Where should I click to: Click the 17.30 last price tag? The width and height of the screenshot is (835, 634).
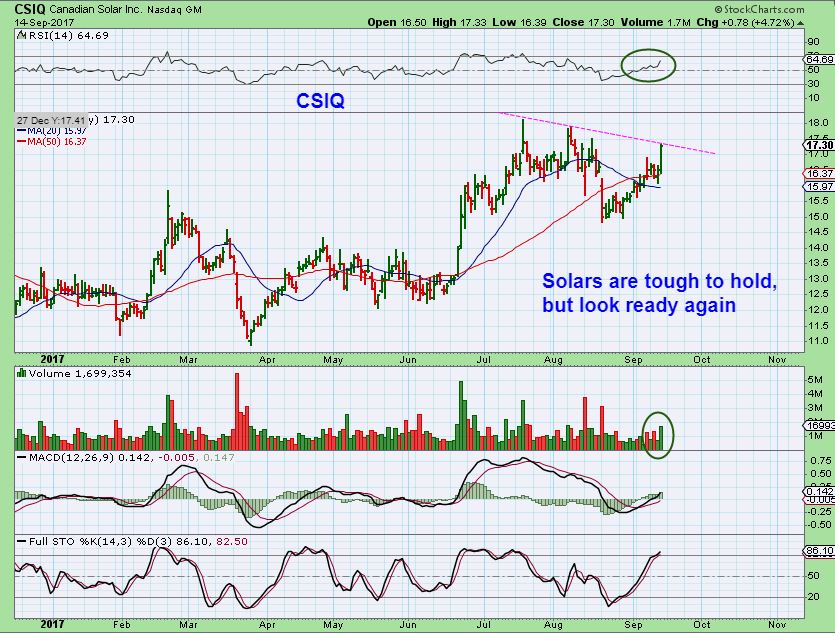coord(820,145)
